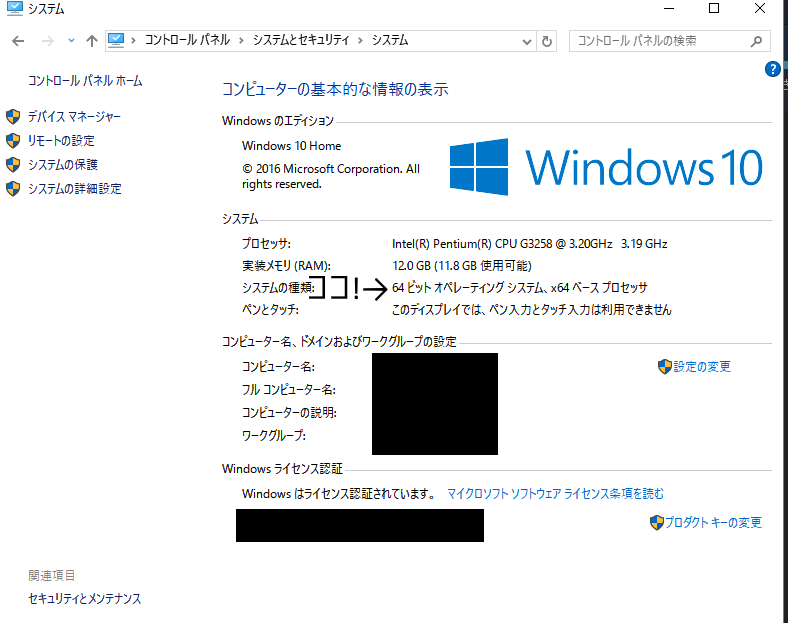Screen dimensions: 788x623
Task: Open セキュリティとメンテナンス link
Action: click(84, 599)
